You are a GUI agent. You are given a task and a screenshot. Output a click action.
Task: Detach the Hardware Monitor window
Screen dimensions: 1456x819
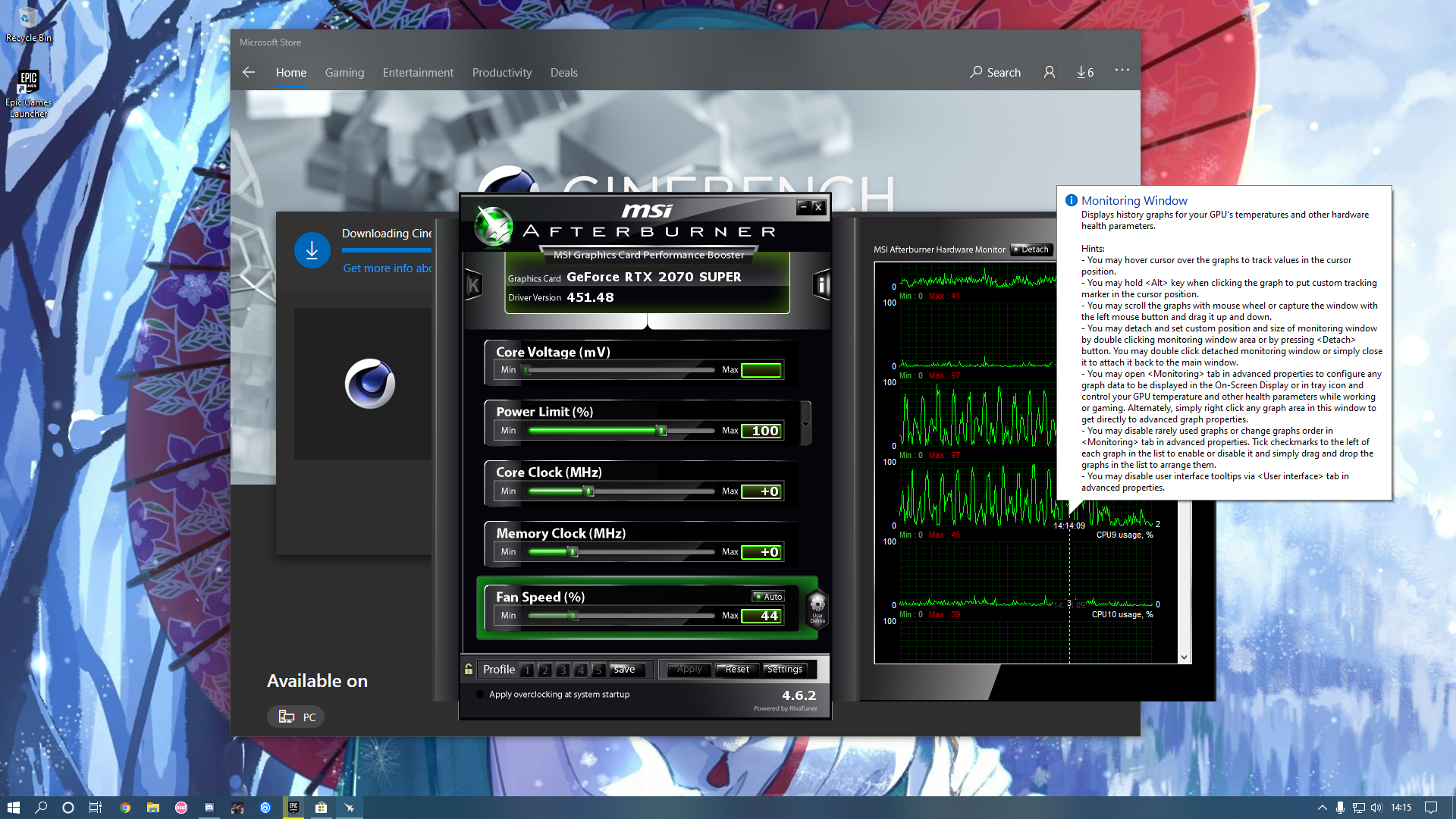tap(1032, 249)
